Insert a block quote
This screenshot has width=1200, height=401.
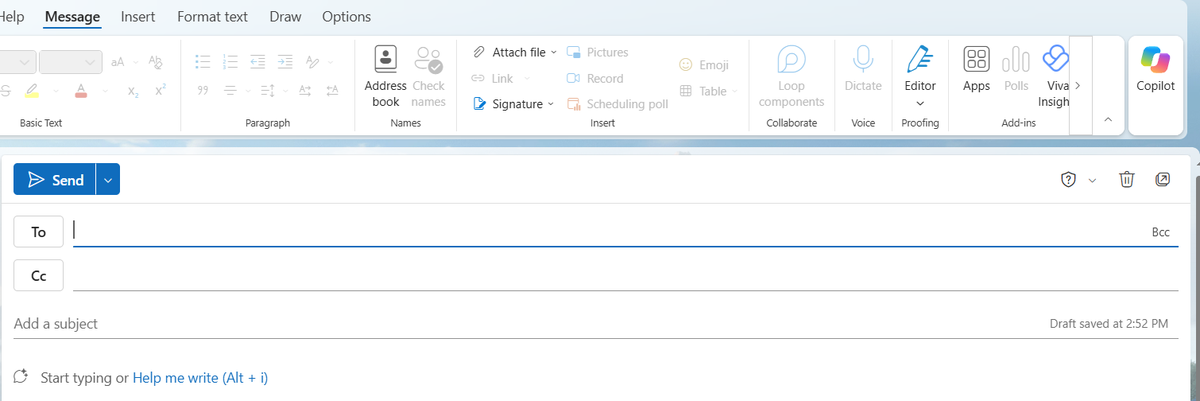tap(202, 91)
